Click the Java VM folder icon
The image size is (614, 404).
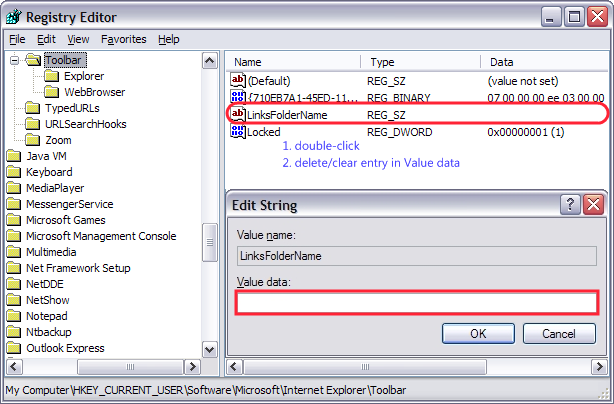(14, 156)
